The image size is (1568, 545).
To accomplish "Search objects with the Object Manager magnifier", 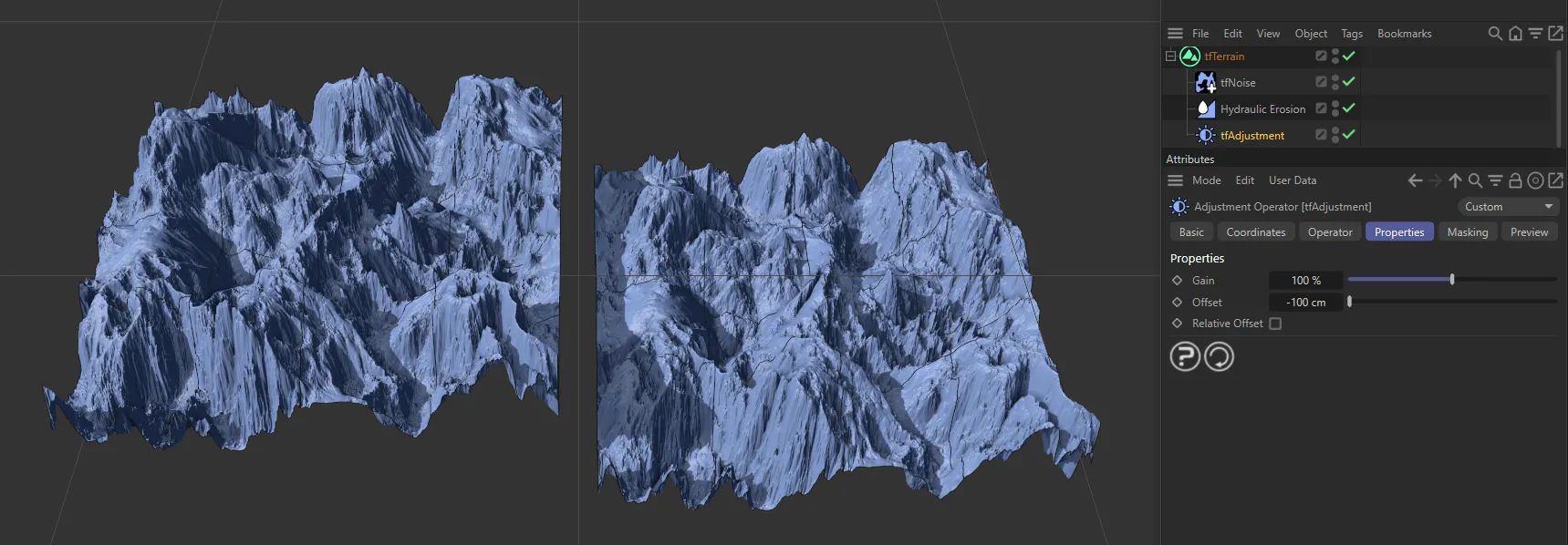I will tap(1495, 34).
